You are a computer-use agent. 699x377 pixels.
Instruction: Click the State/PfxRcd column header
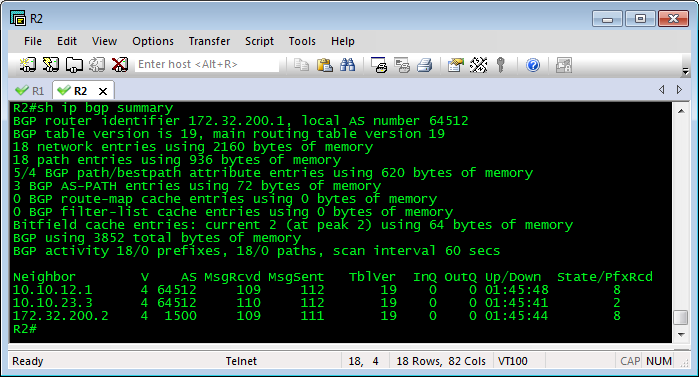(x=605, y=277)
